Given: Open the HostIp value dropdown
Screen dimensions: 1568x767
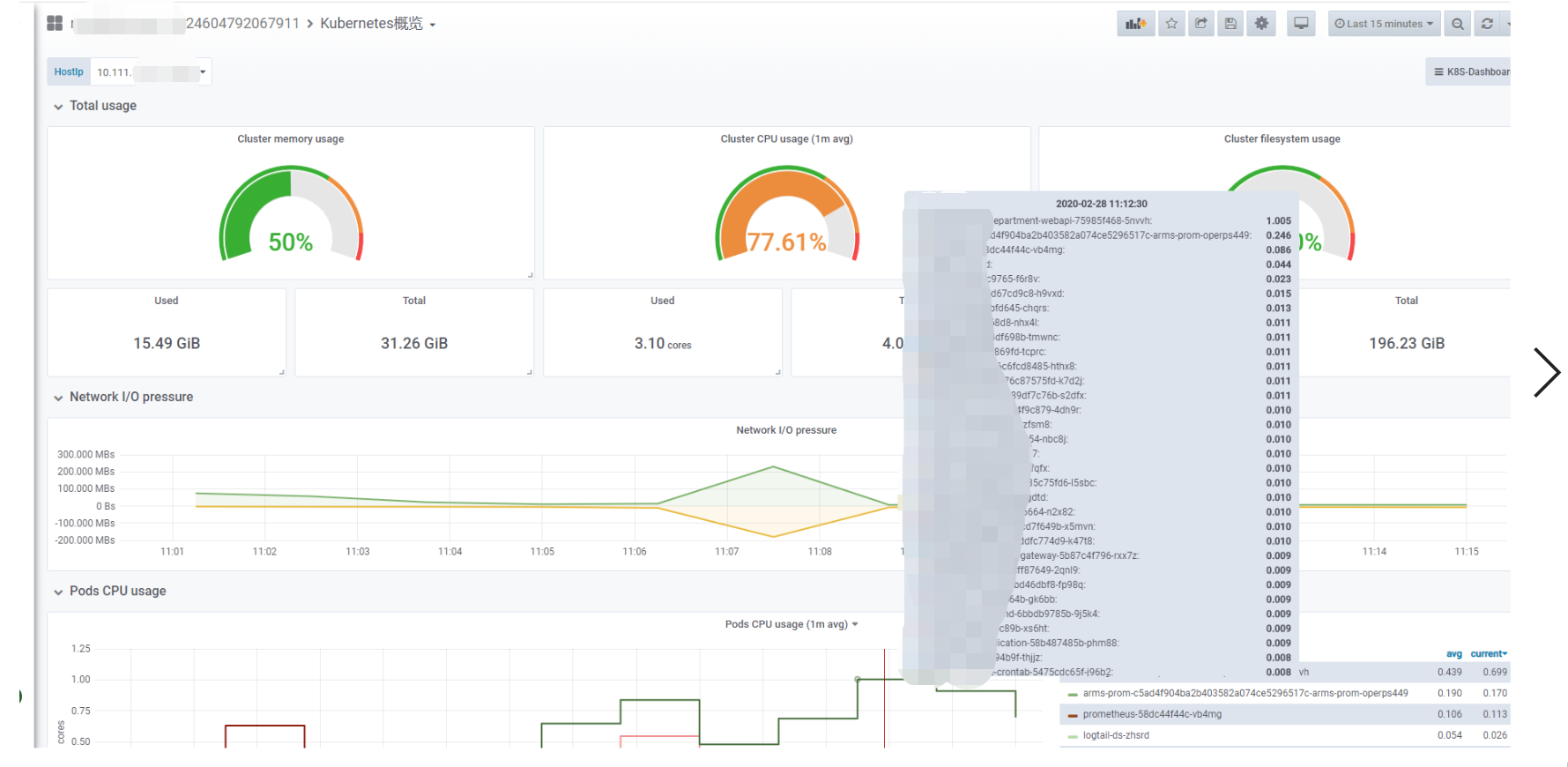Looking at the screenshot, I should point(151,72).
